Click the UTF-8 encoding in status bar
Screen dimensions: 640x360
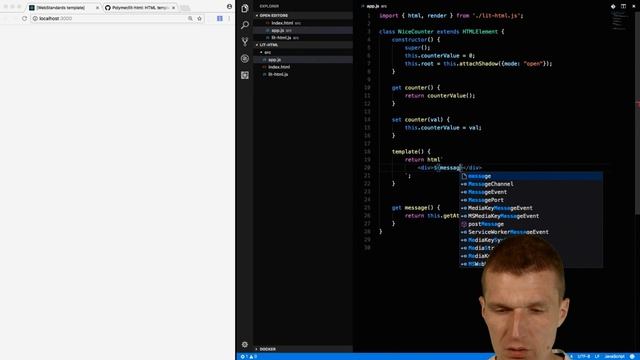click(583, 357)
